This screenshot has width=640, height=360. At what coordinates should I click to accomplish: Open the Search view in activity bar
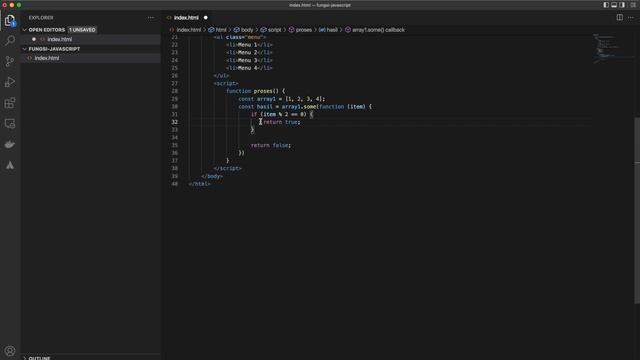(x=10, y=40)
